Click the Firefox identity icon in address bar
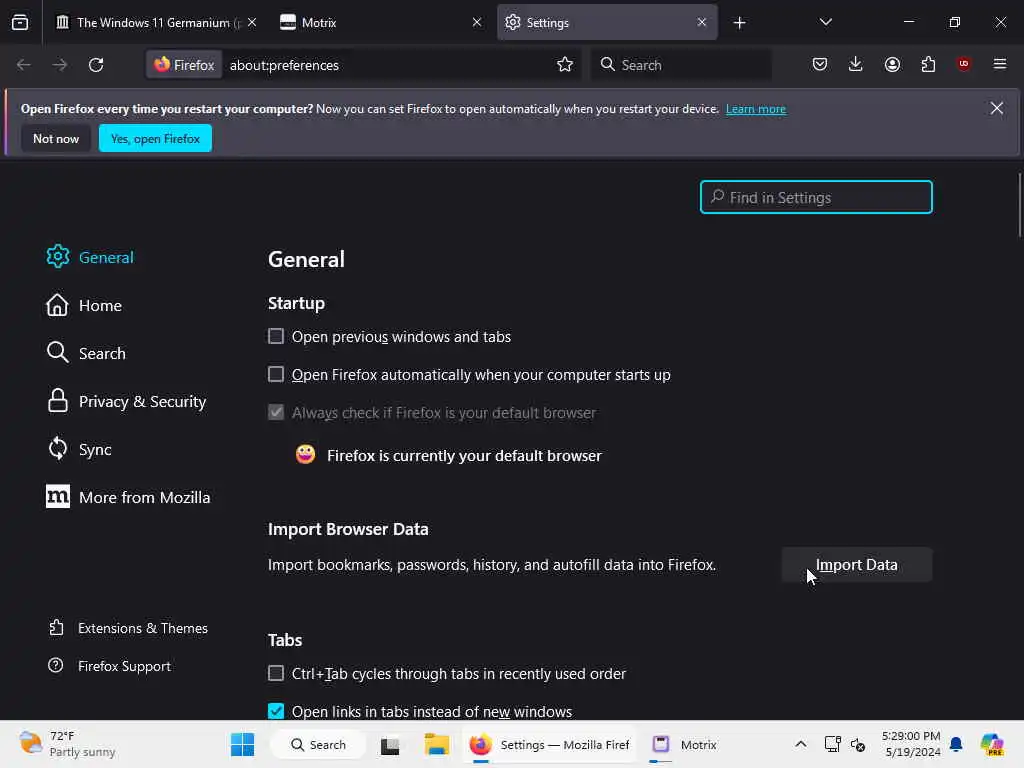The height and width of the screenshot is (768, 1024). (x=184, y=65)
